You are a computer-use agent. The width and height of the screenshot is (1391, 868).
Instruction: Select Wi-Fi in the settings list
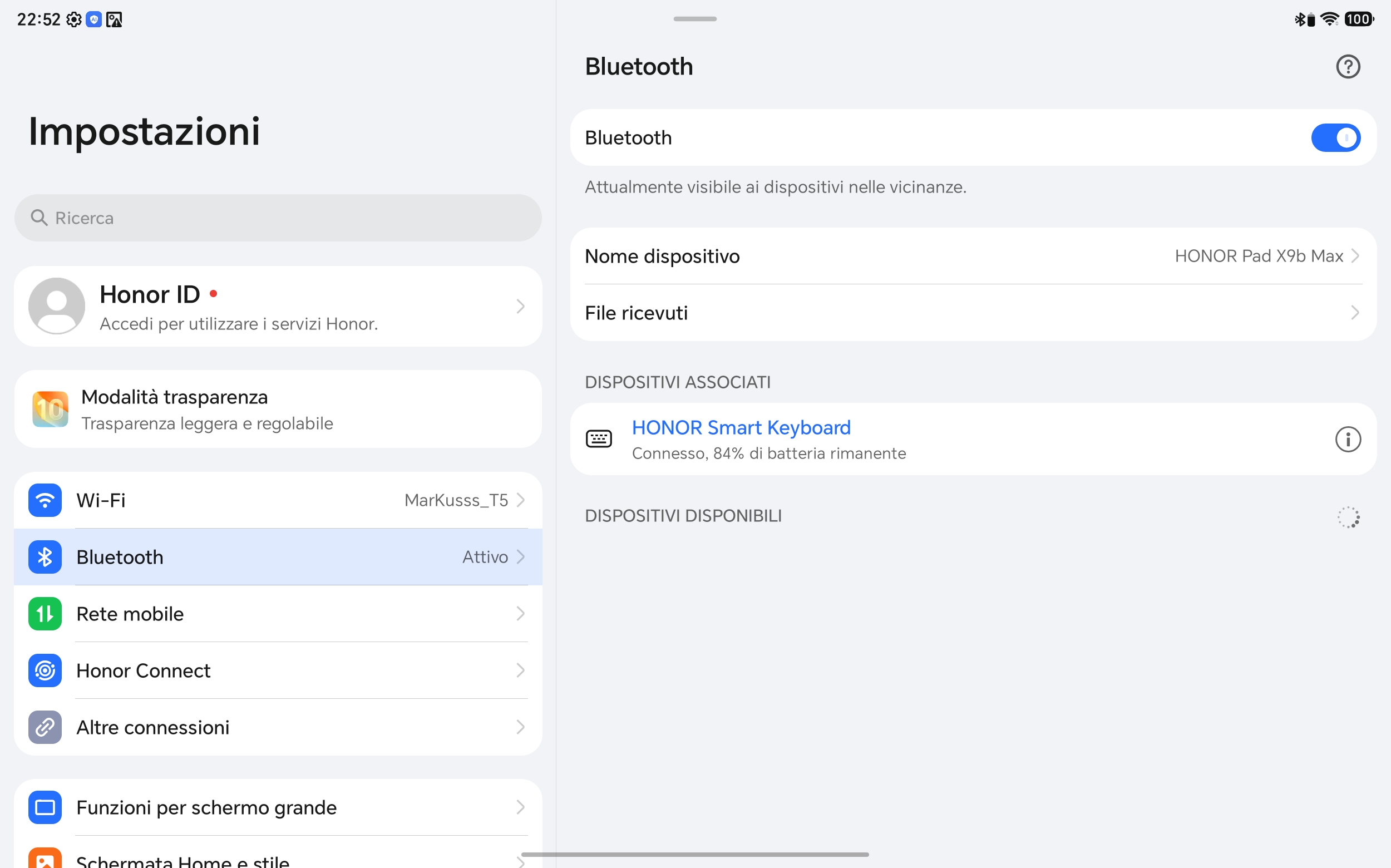click(278, 500)
